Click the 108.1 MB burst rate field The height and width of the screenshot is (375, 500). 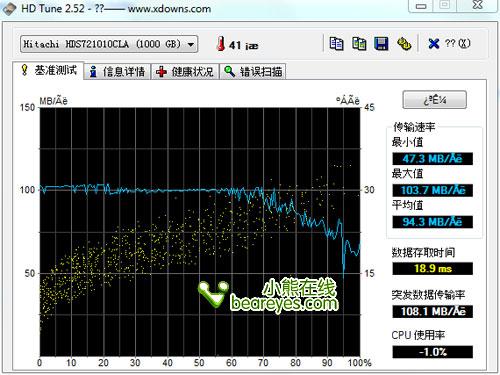click(432, 312)
